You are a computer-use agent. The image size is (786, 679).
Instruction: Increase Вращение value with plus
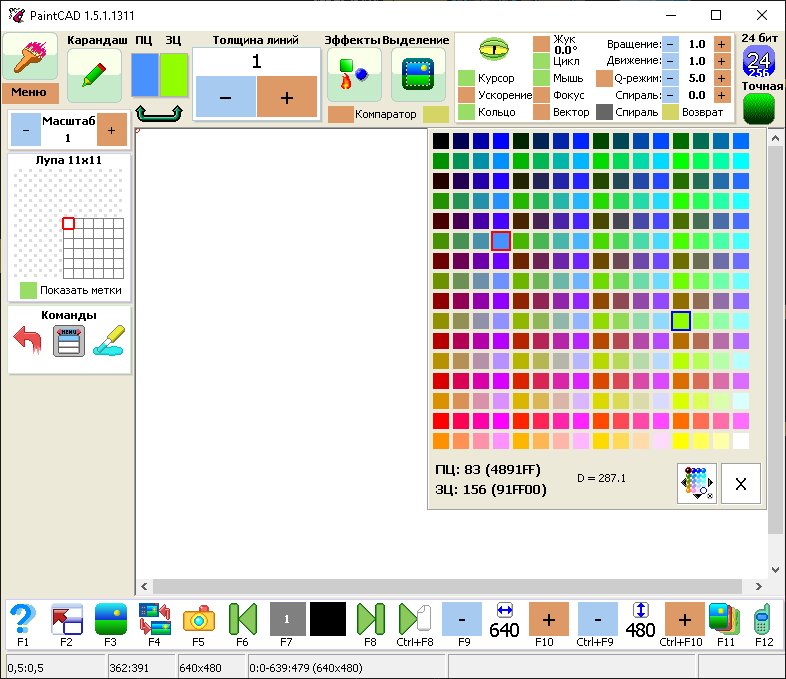[721, 44]
